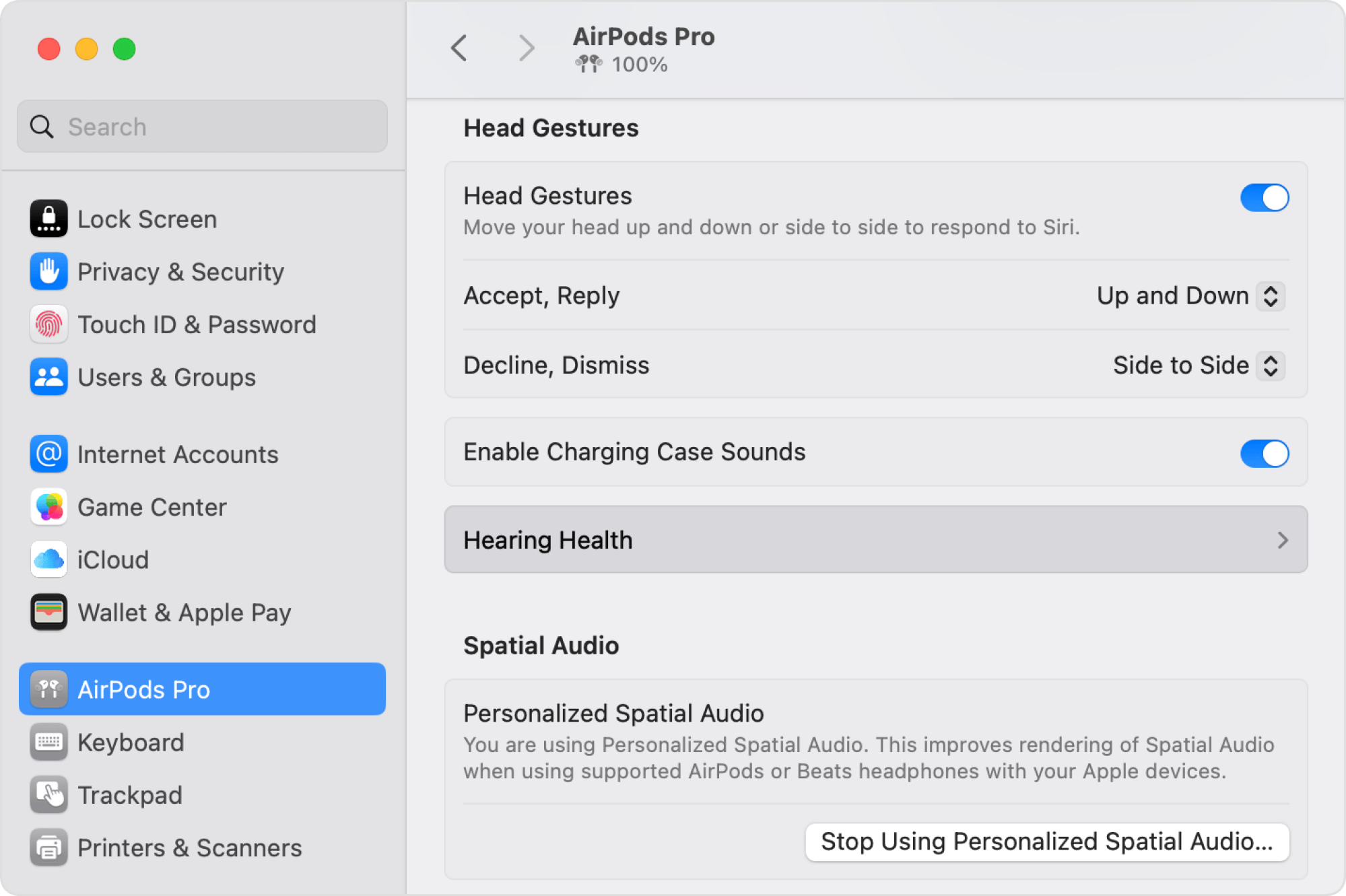
Task: Open the Wallet & Apple Pay icon
Action: 48,612
